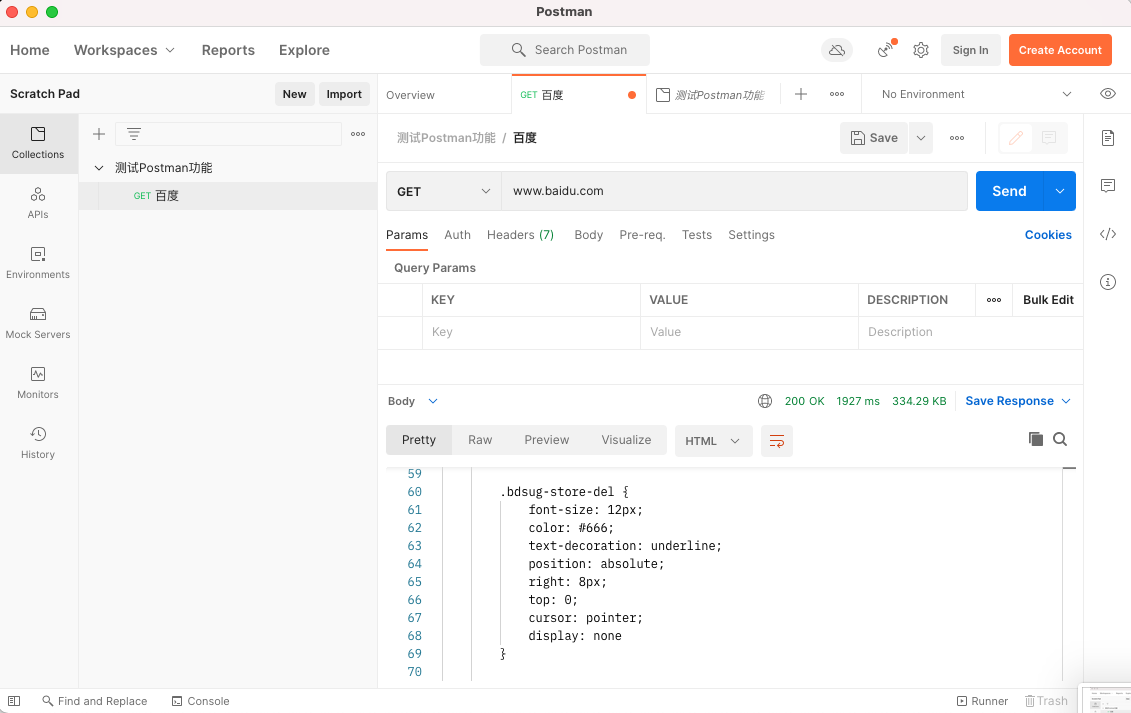Open the request info icon
This screenshot has height=713, width=1131.
(x=1108, y=281)
